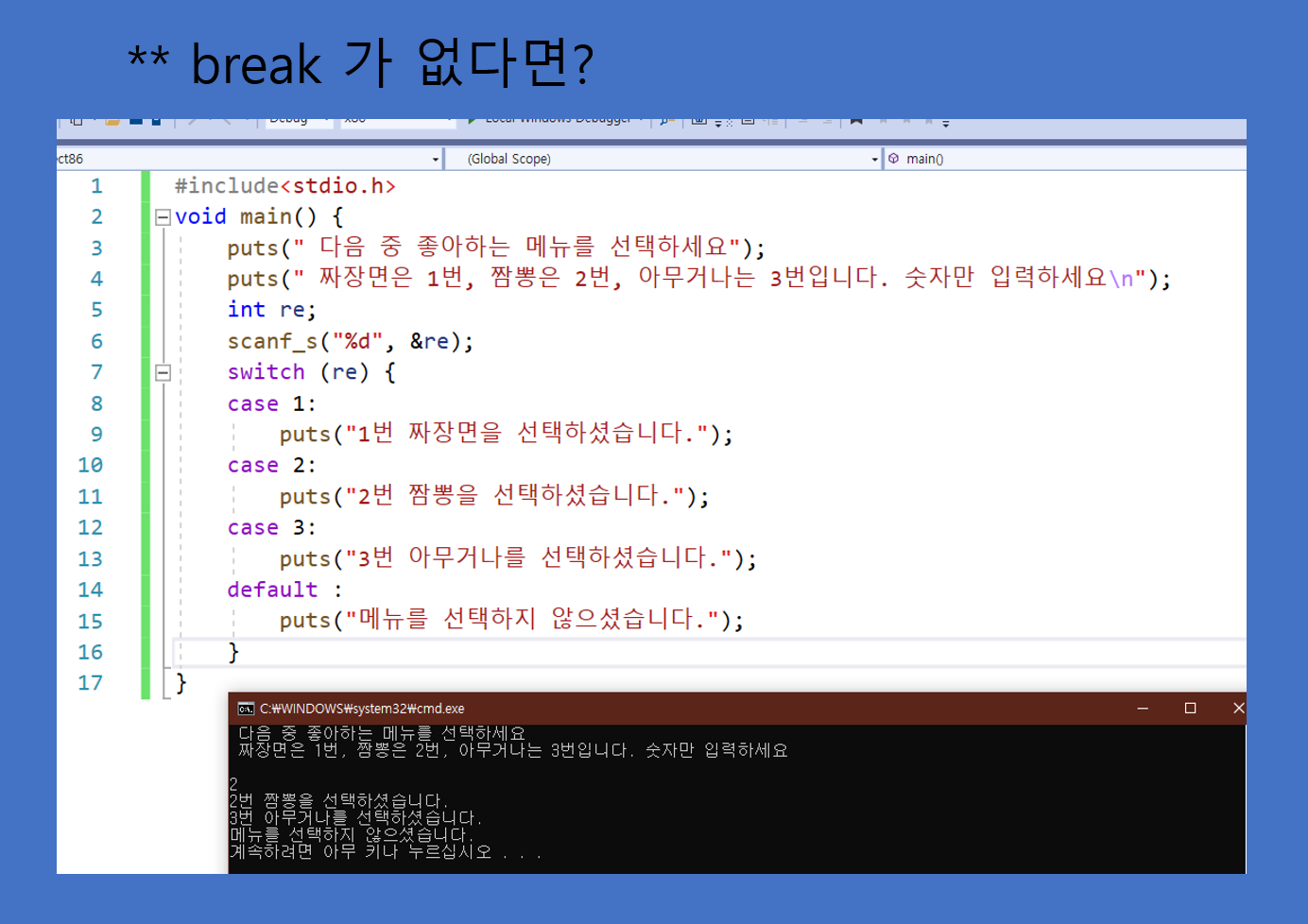Maximize the cmd.exe console window
Screen dimensions: 1308x924
[x=1190, y=709]
